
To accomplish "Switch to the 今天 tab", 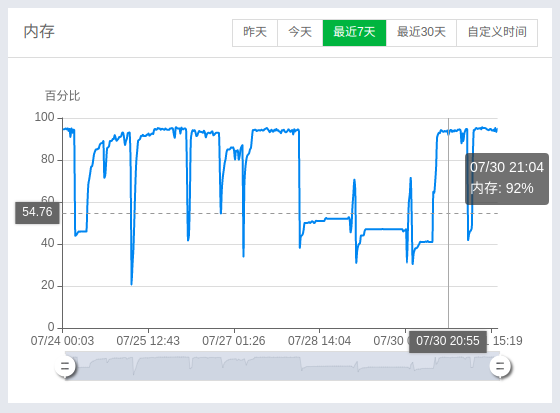I will tap(300, 33).
